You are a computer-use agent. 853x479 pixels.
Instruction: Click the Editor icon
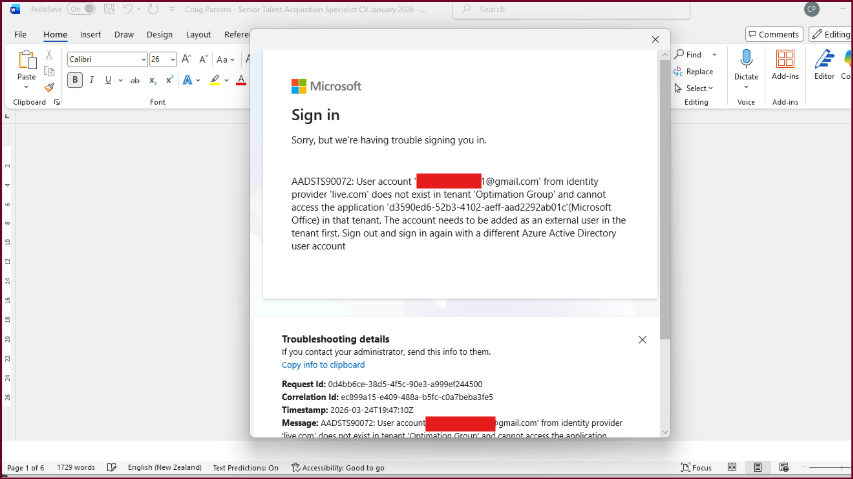[824, 60]
